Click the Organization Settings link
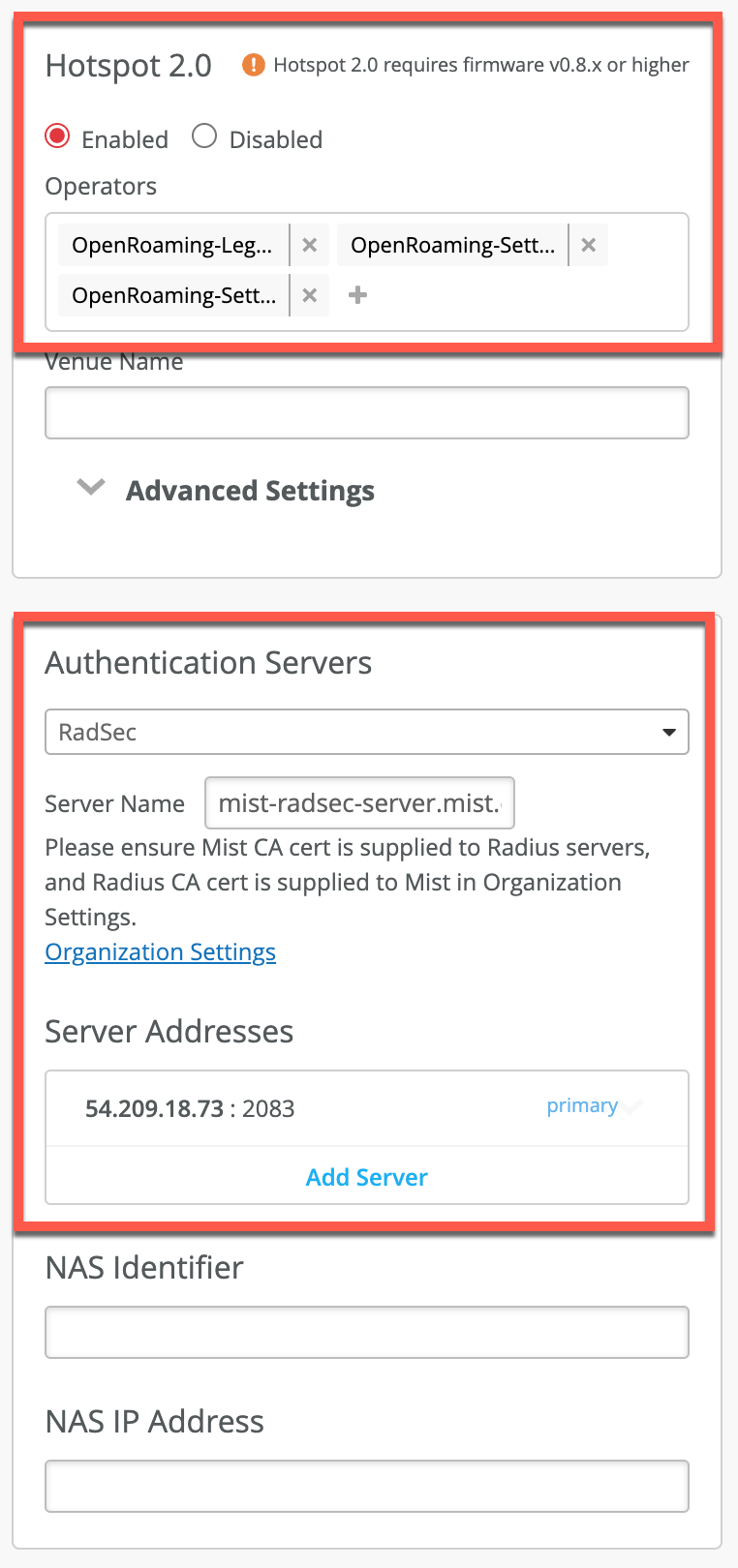Viewport: 738px width, 1568px height. pos(161,952)
